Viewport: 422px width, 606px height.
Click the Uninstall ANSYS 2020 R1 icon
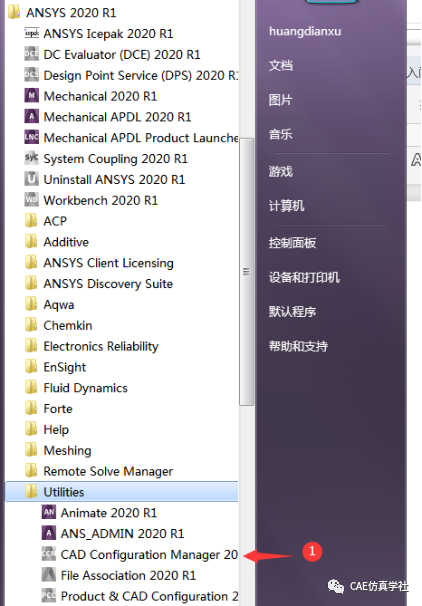click(x=31, y=179)
